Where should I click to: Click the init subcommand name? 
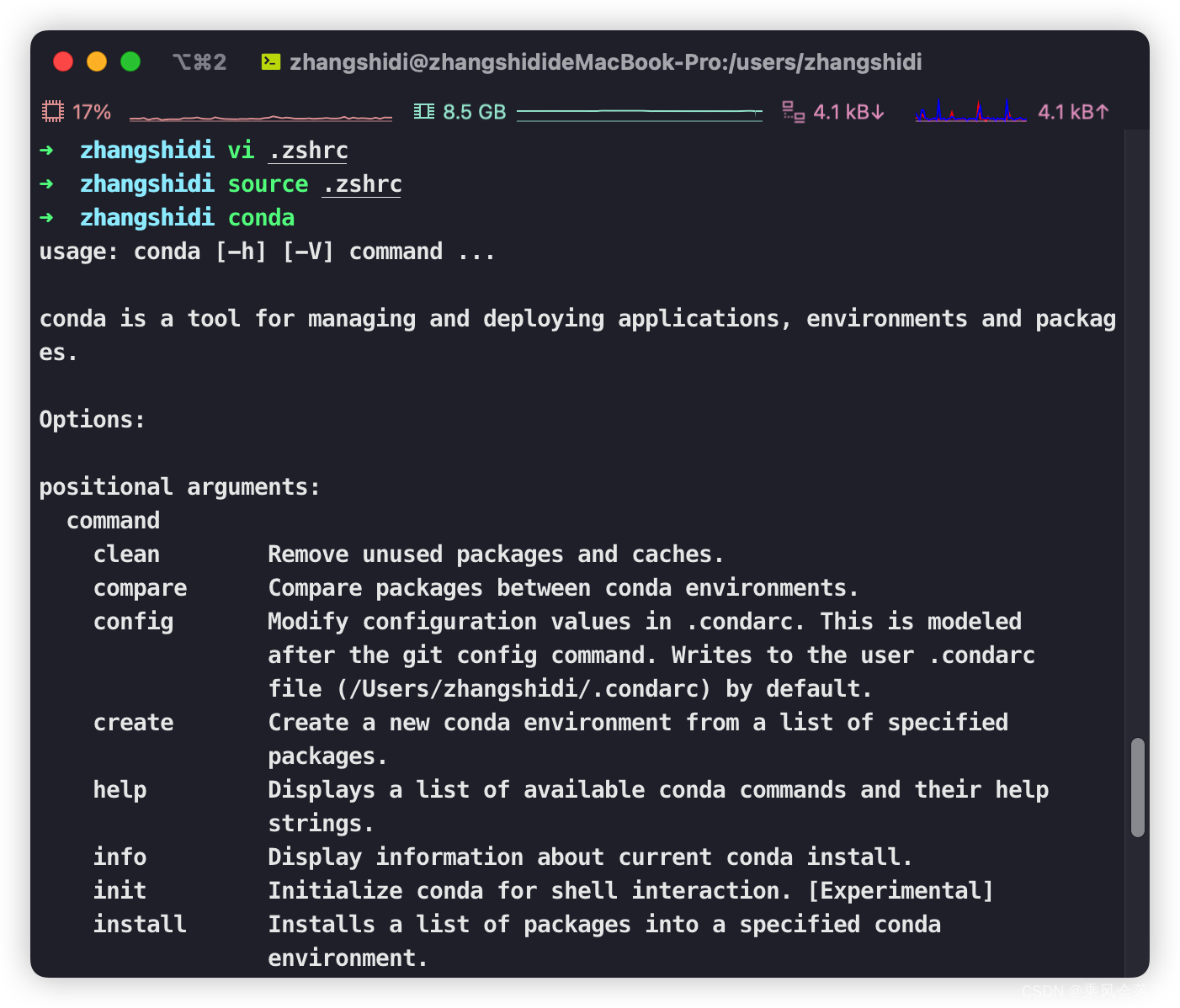tap(120, 891)
